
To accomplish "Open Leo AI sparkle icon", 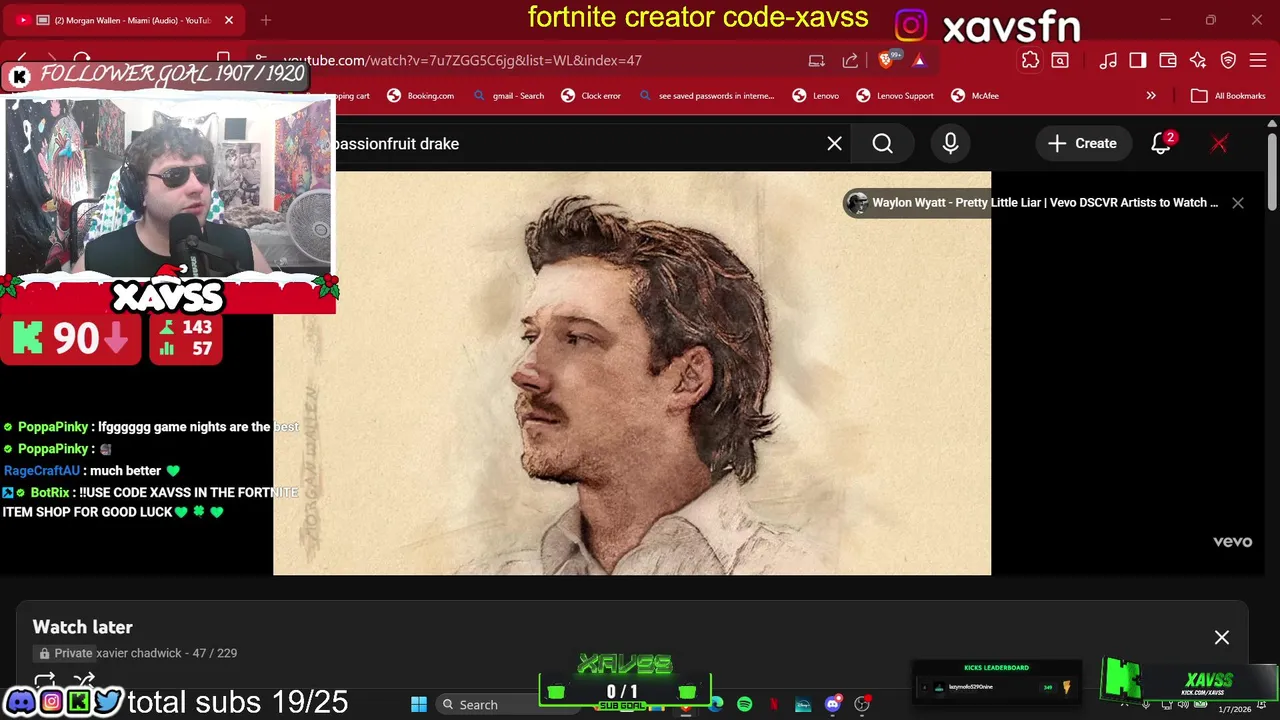I will 1197,61.
